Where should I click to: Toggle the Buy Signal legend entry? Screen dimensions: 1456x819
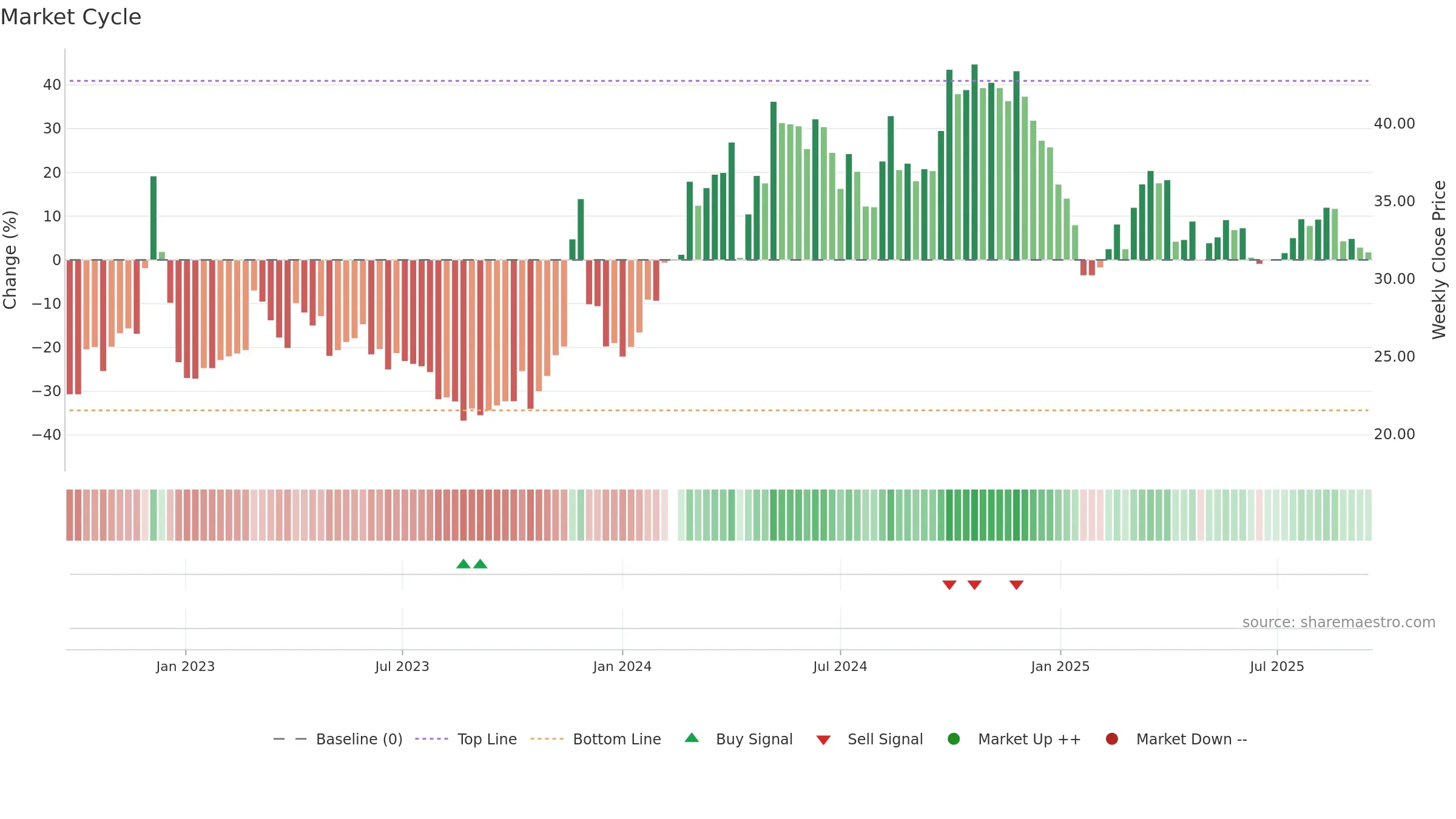pos(738,739)
